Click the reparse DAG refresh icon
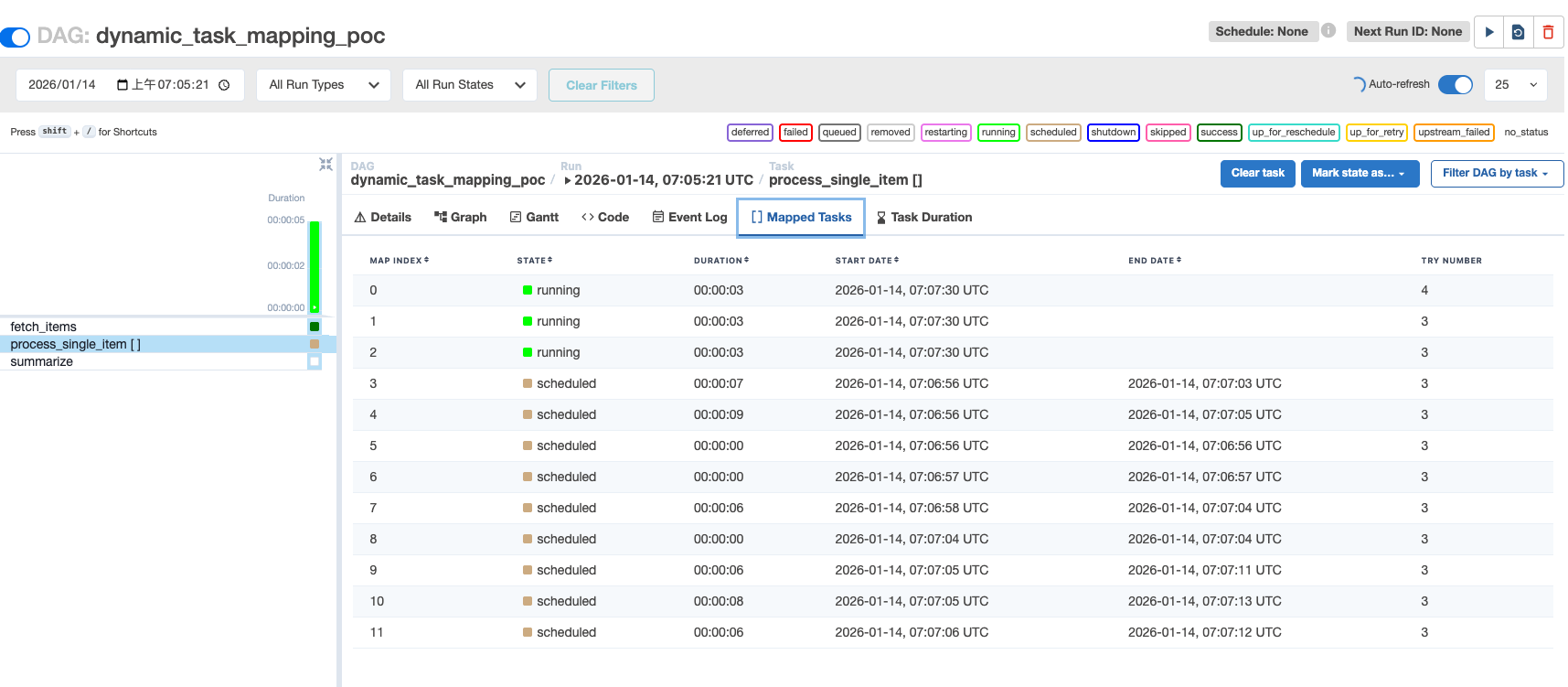 point(1518,32)
